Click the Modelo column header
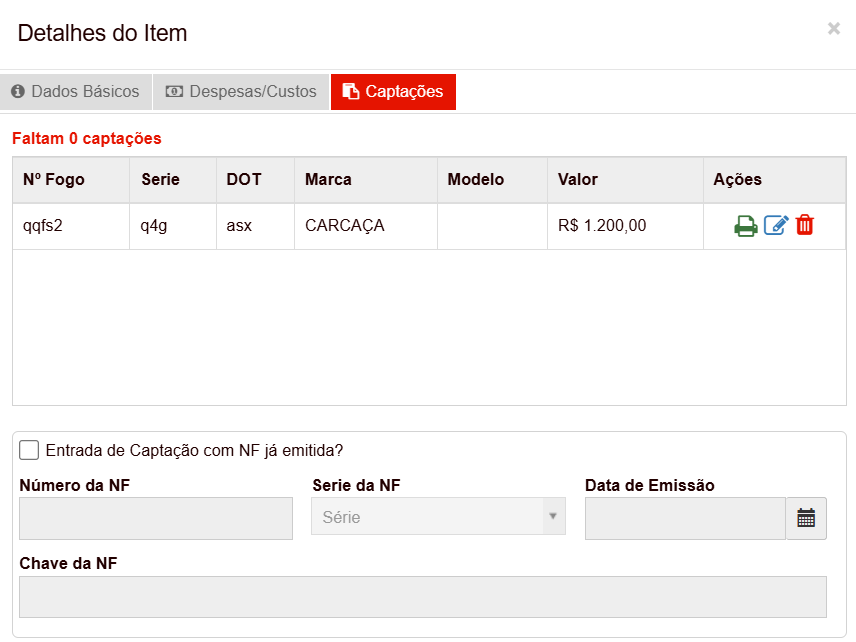This screenshot has width=856, height=642. (x=492, y=180)
